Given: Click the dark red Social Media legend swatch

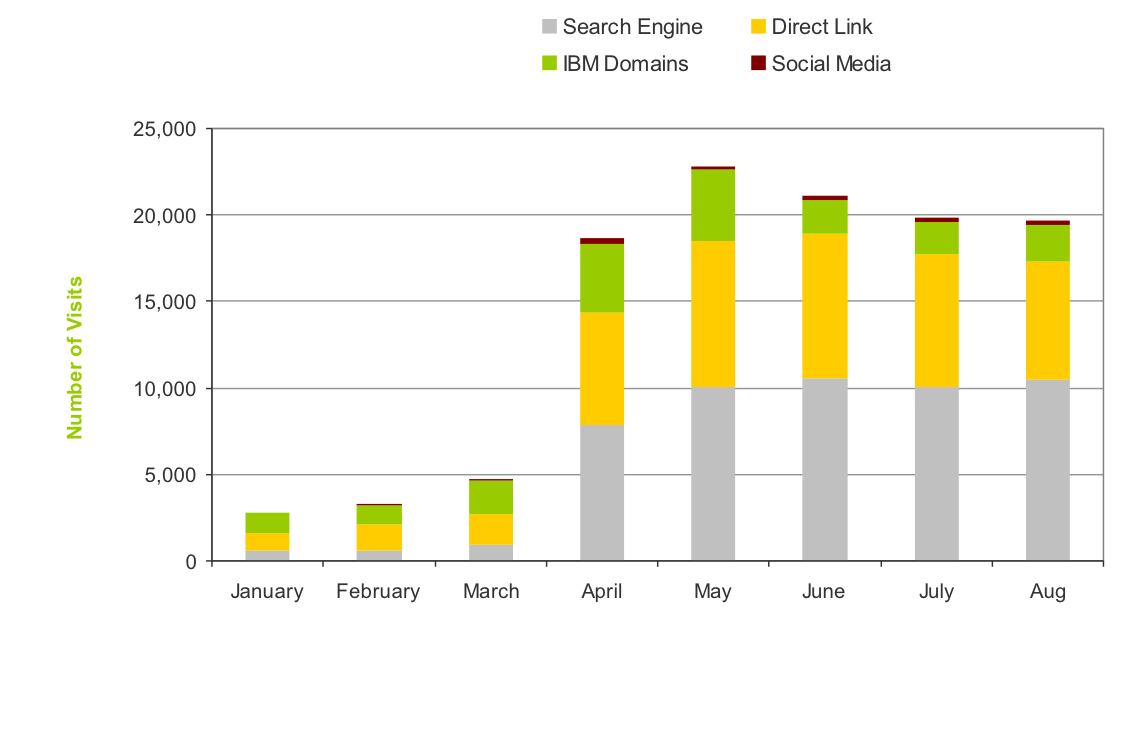Looking at the screenshot, I should click(x=758, y=64).
